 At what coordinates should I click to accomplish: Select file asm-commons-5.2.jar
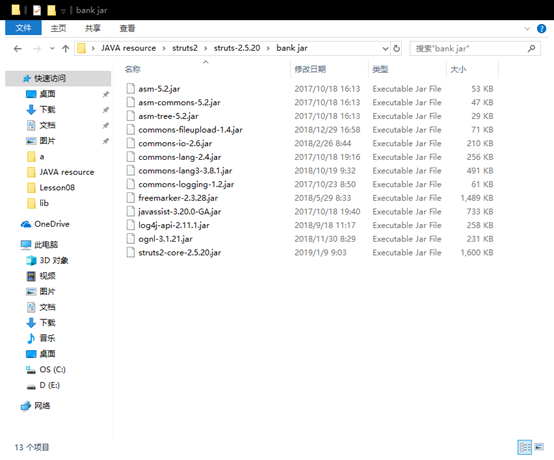pos(179,102)
